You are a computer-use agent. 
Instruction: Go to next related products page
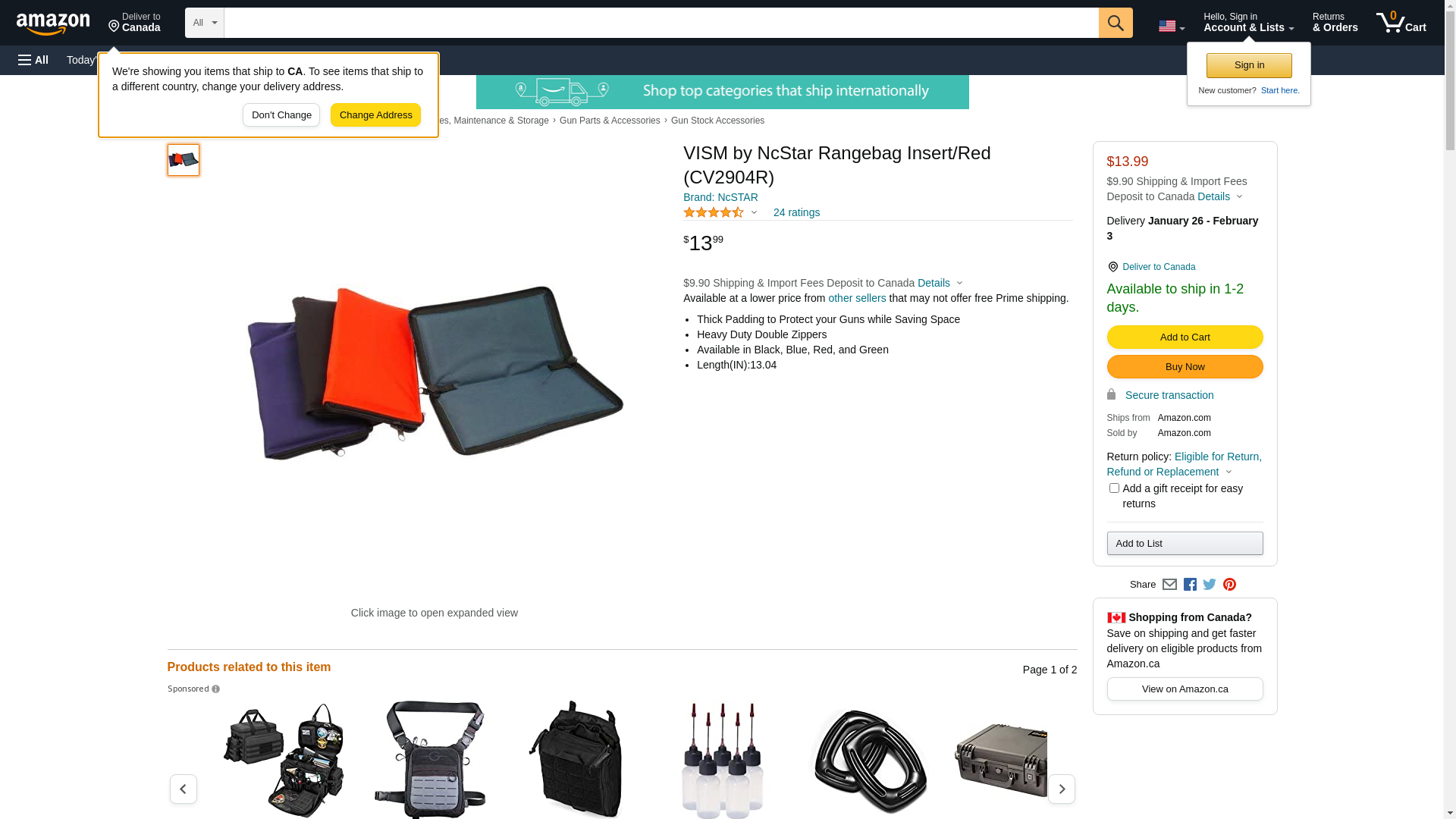pyautogui.click(x=1061, y=789)
